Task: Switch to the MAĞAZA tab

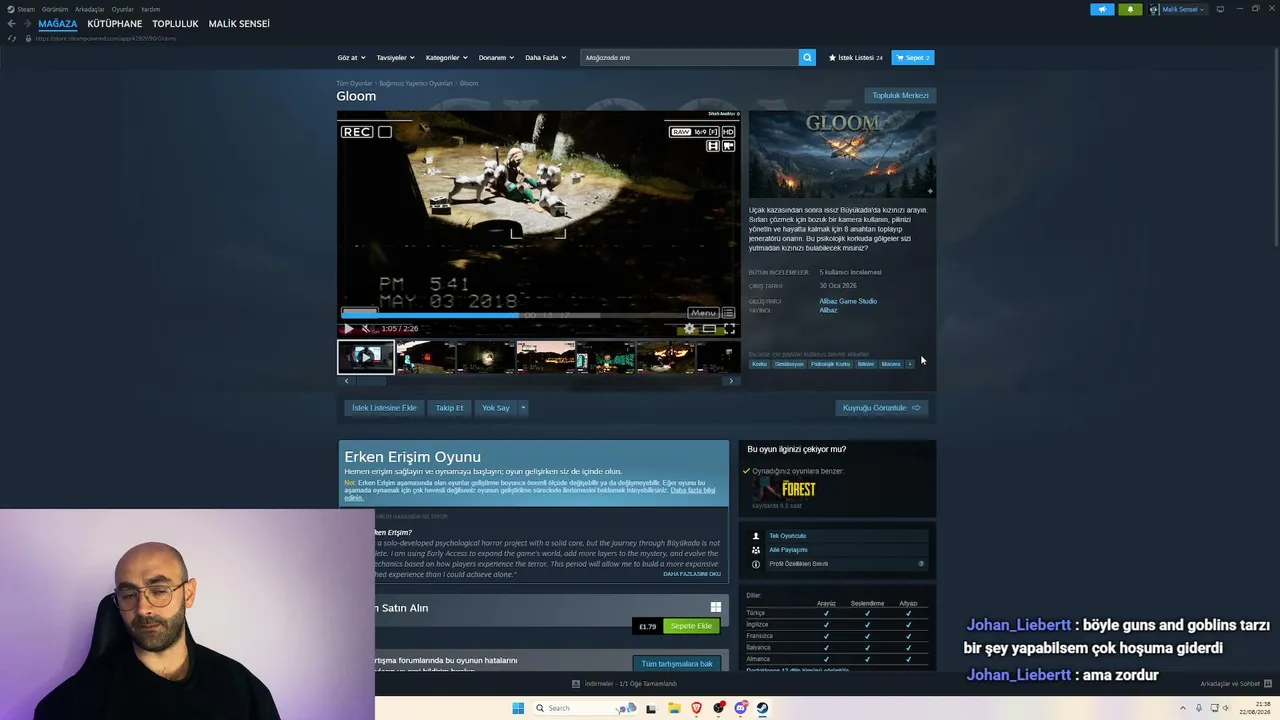Action: (x=58, y=24)
